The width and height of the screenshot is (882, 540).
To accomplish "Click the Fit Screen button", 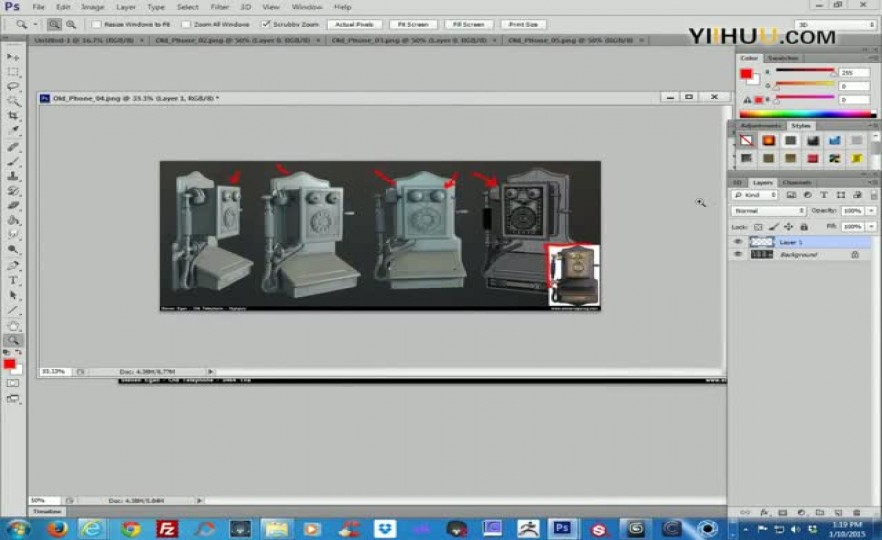I will [x=413, y=24].
